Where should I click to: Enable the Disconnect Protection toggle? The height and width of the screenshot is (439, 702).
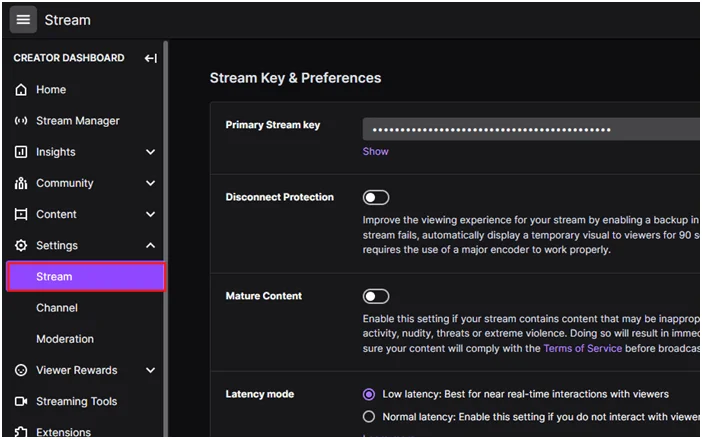[376, 197]
